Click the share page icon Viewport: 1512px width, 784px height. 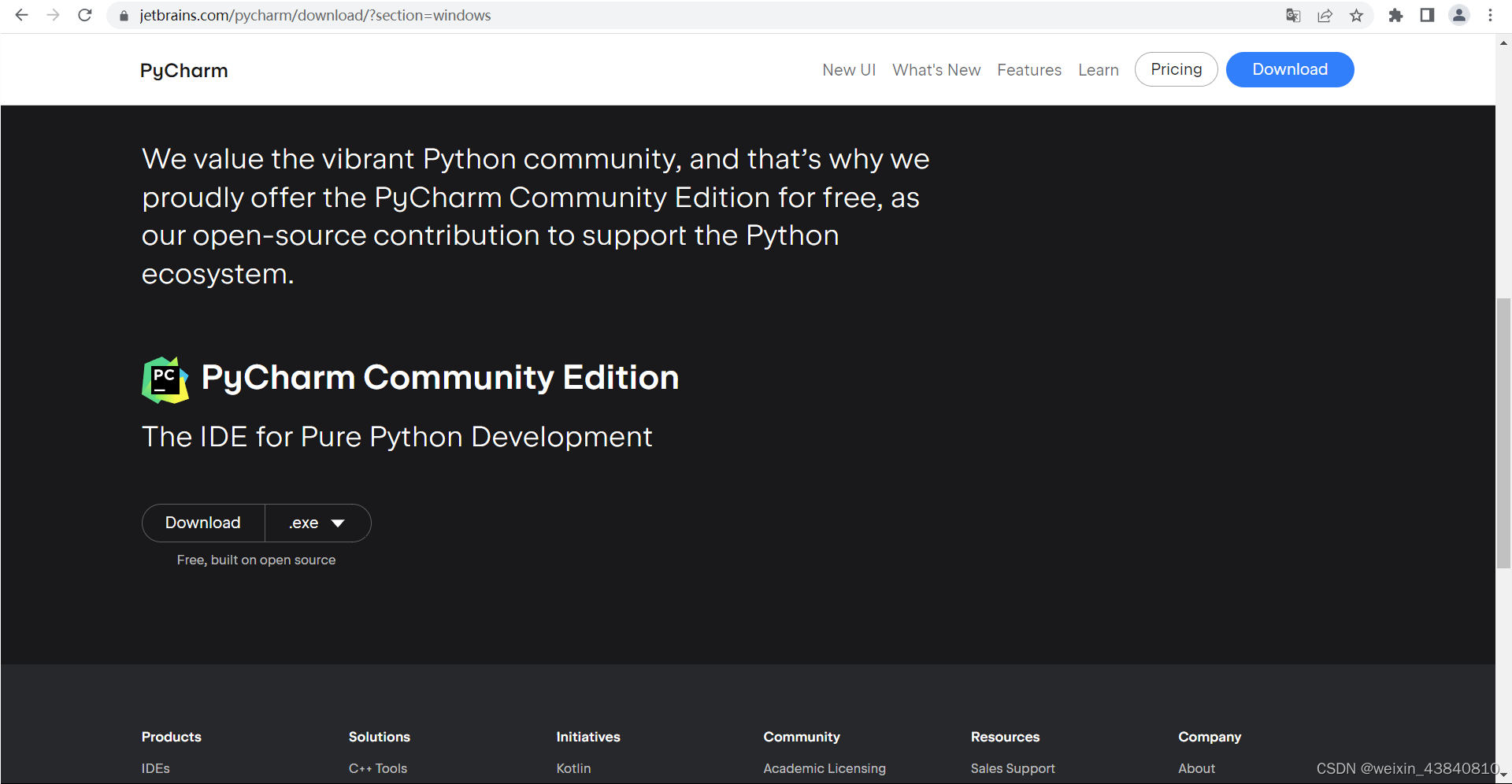click(x=1325, y=15)
